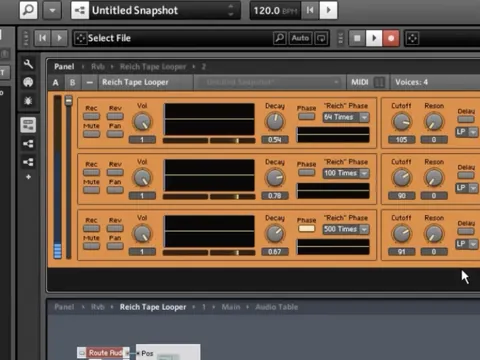Click the minus collapse button next to B
Viewport: 480px width, 360px height.
(x=89, y=82)
